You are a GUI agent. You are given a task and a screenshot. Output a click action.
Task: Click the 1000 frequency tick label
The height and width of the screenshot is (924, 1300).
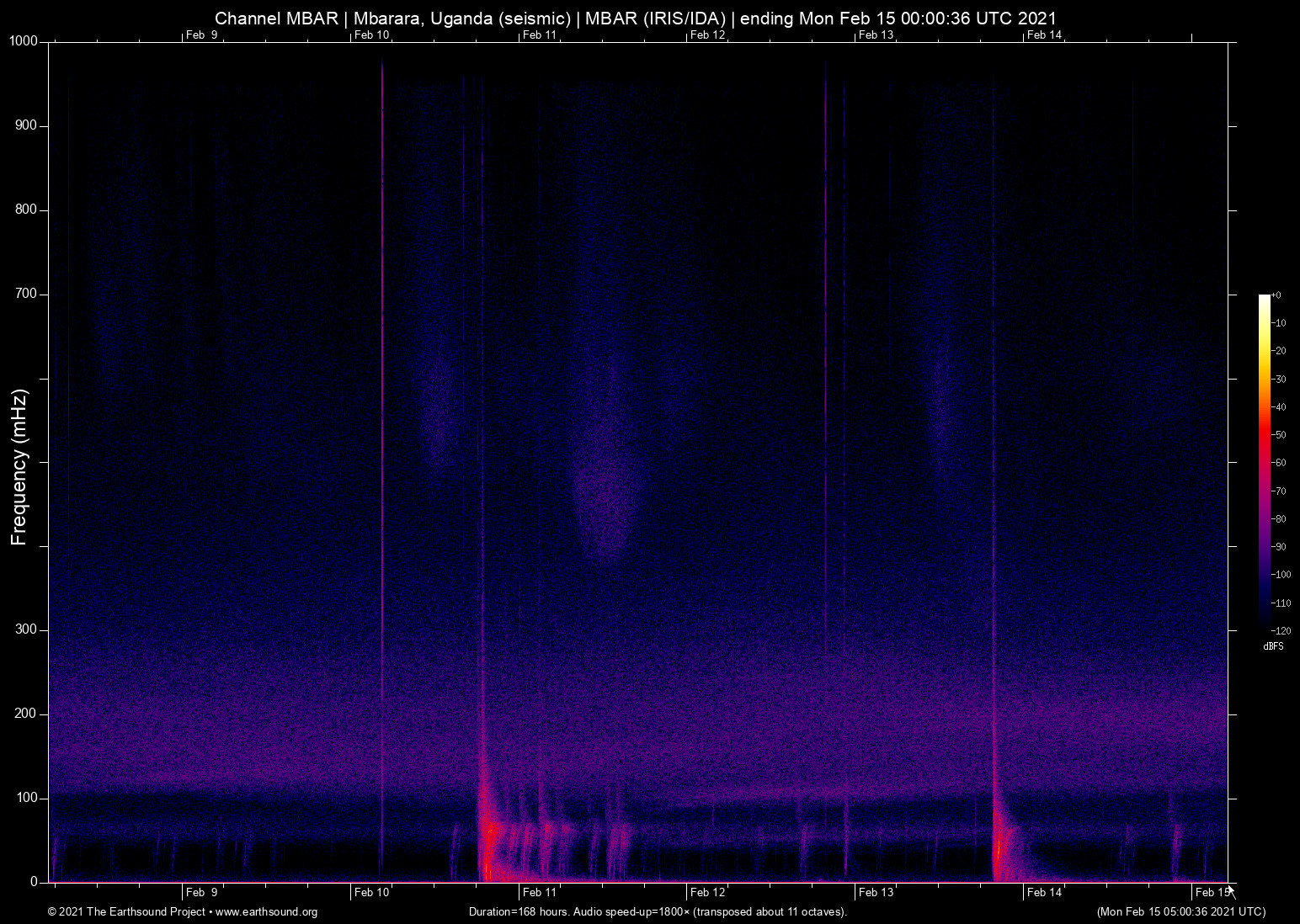coord(24,41)
